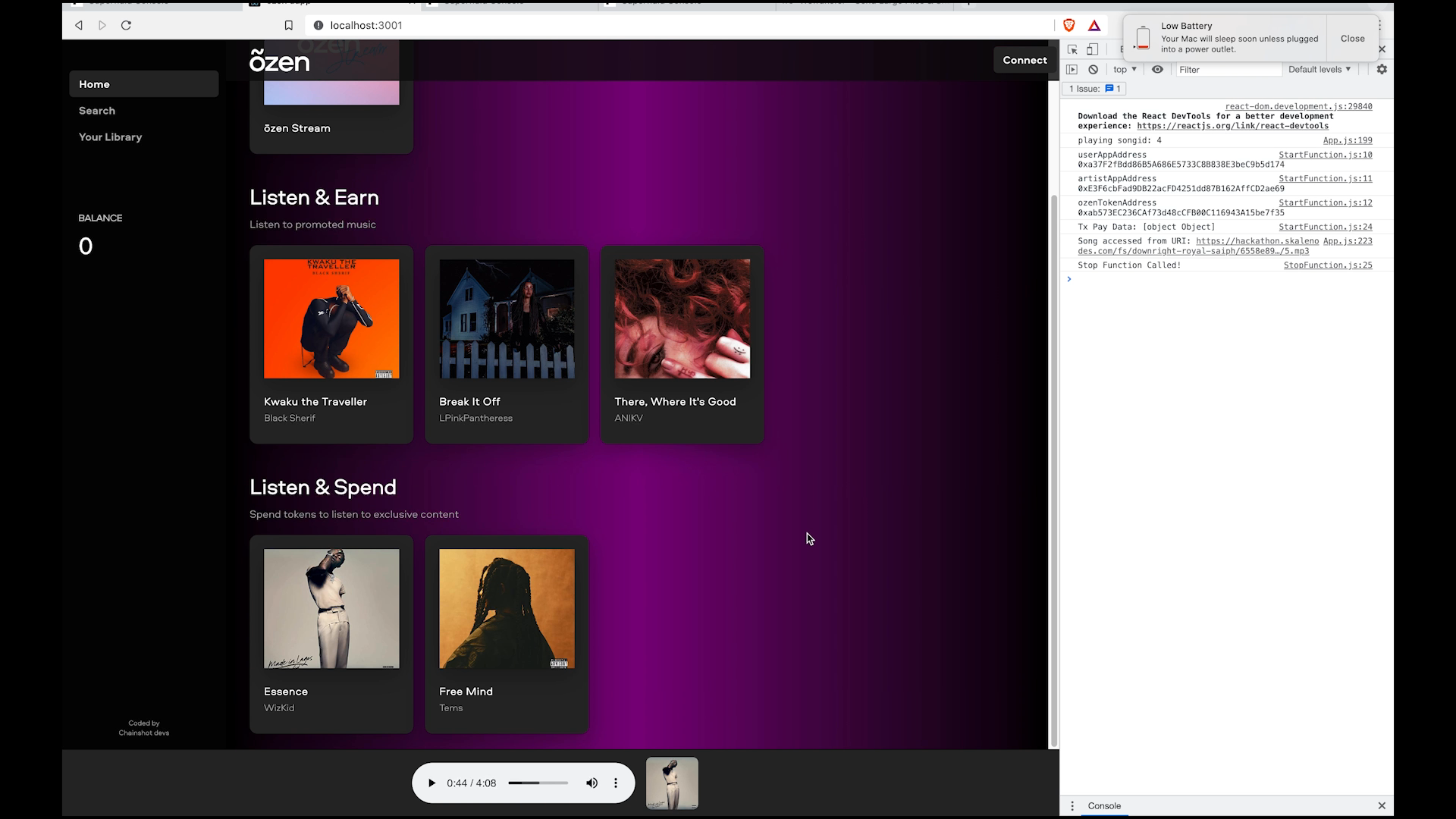Viewport: 1456px width, 819px height.
Task: Click the console Filter field
Action: click(1228, 69)
